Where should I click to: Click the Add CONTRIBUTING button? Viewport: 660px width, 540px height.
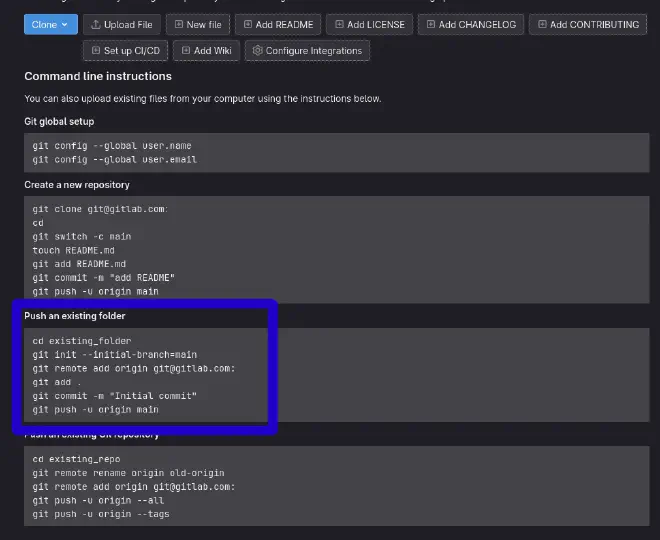click(588, 24)
